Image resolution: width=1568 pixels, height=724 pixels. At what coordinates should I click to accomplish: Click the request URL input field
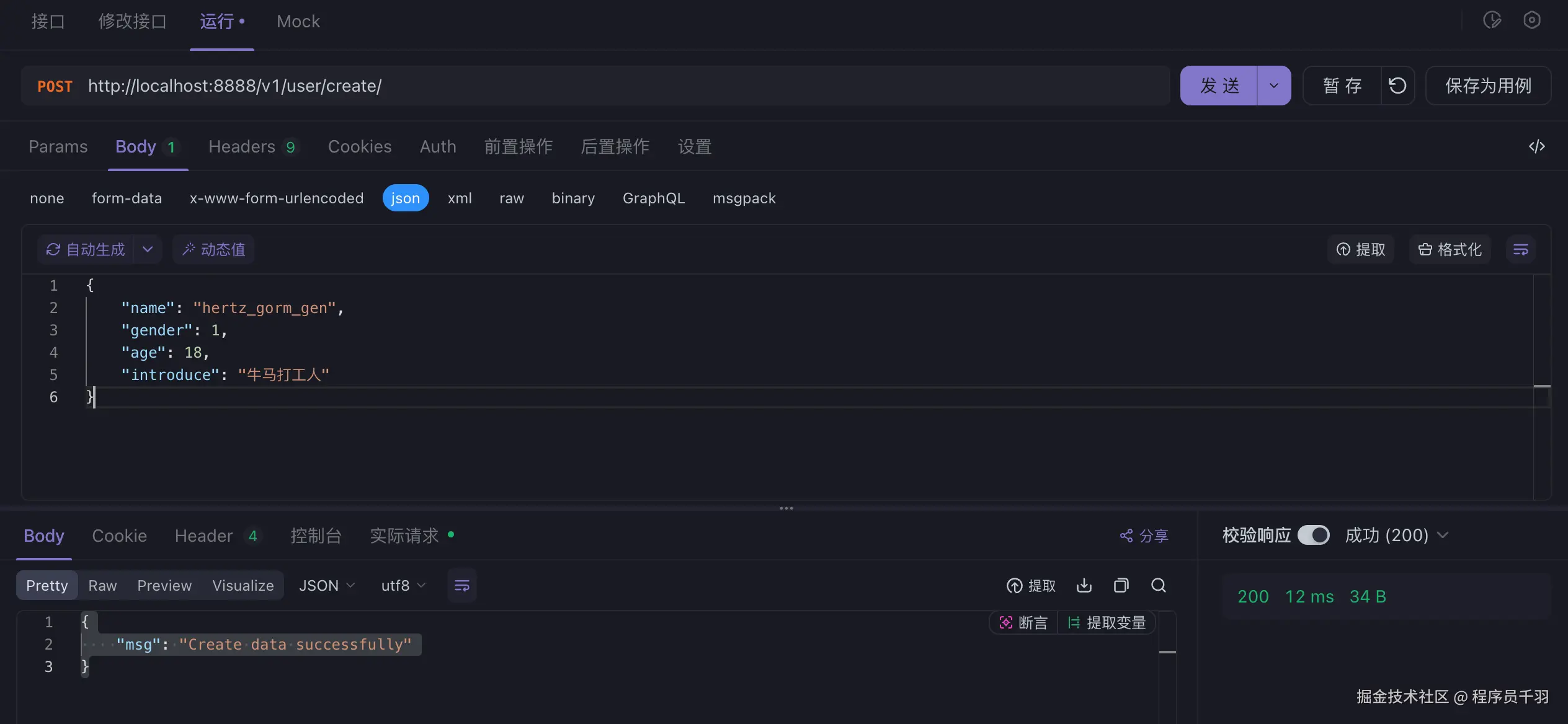click(x=620, y=86)
